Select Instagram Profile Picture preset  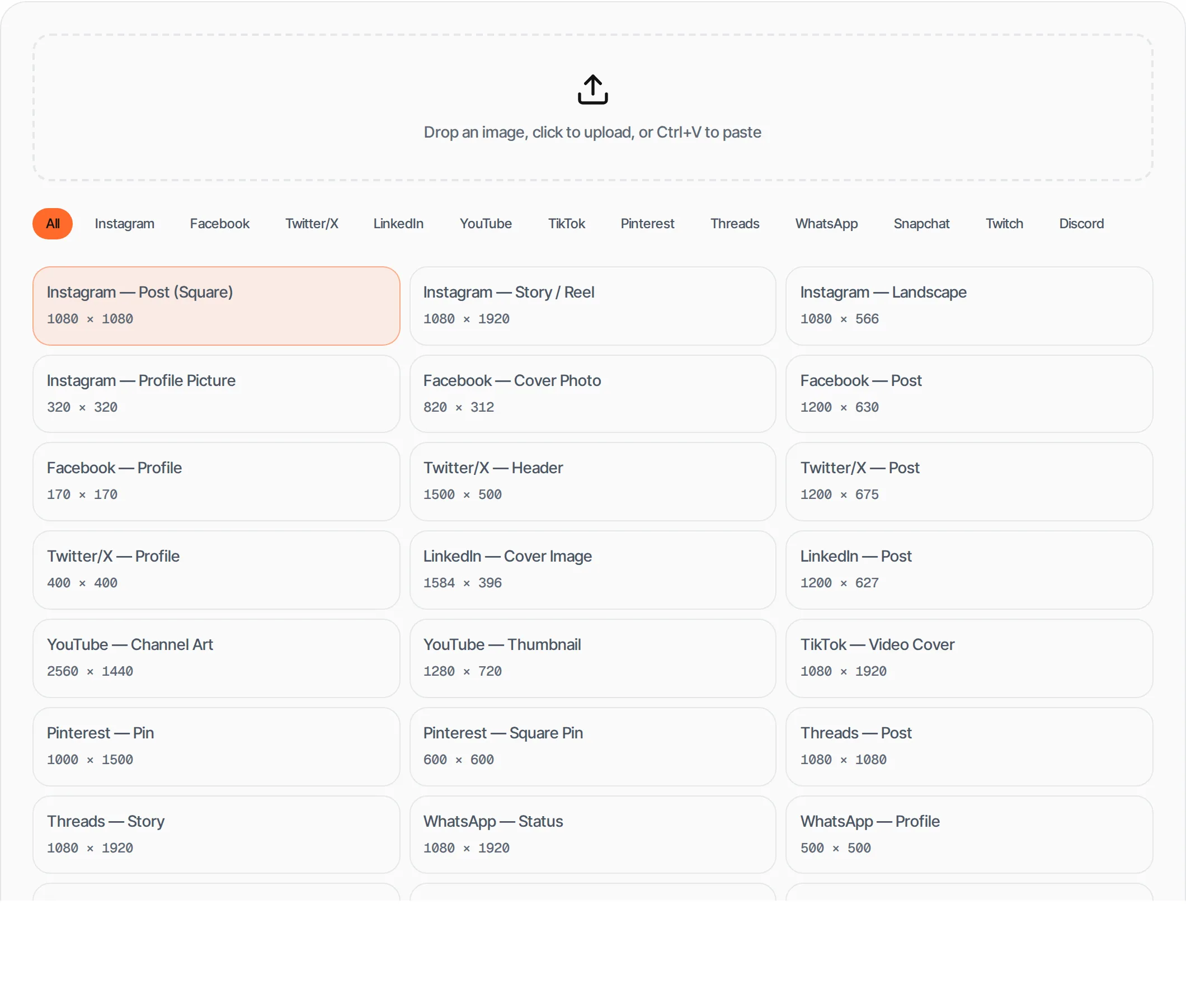coord(216,394)
